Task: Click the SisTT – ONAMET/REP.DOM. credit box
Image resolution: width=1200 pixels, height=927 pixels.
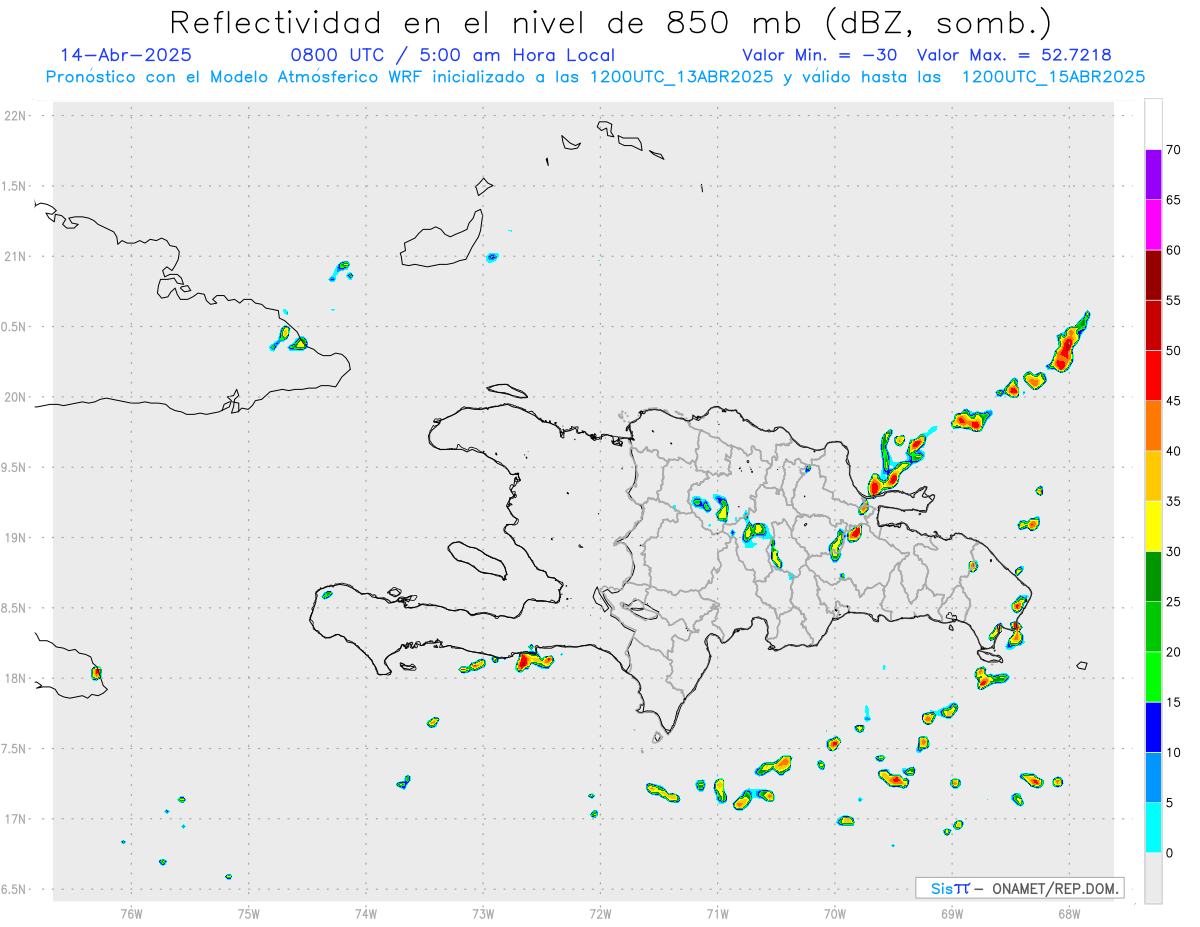Action: 1020,888
